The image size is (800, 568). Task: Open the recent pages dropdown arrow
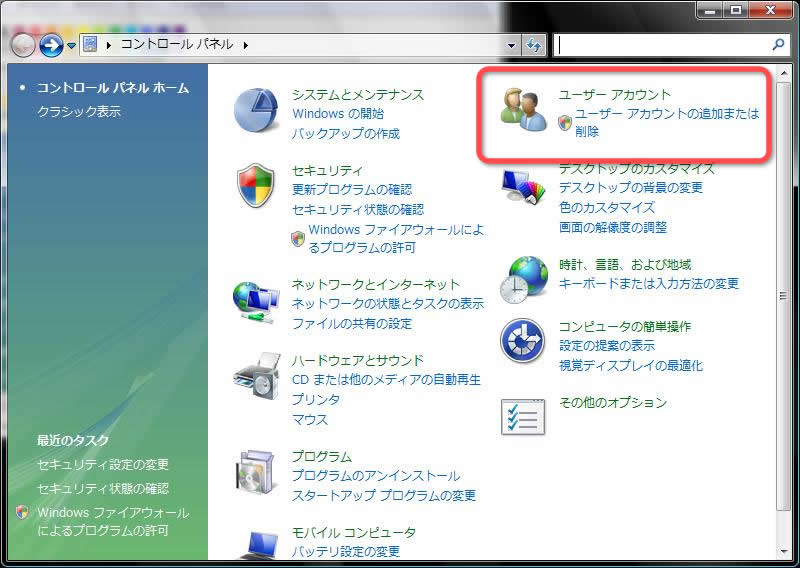71,45
